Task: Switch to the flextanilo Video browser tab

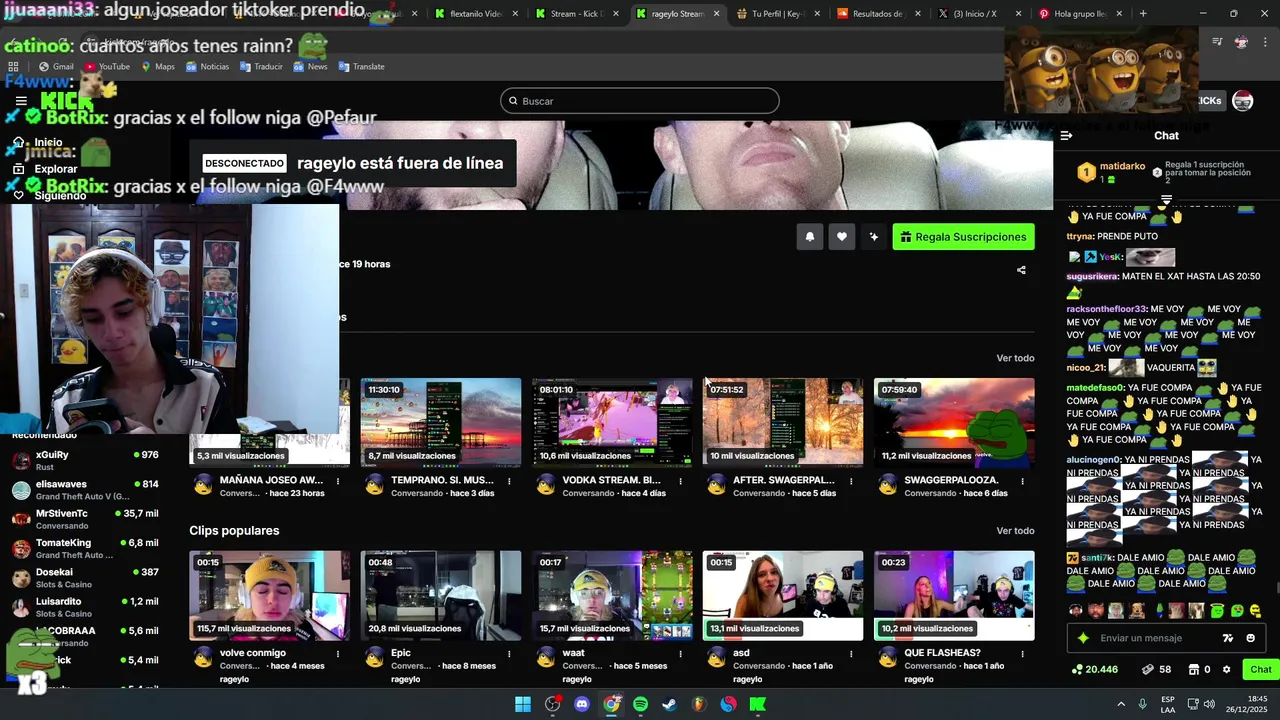Action: [477, 14]
